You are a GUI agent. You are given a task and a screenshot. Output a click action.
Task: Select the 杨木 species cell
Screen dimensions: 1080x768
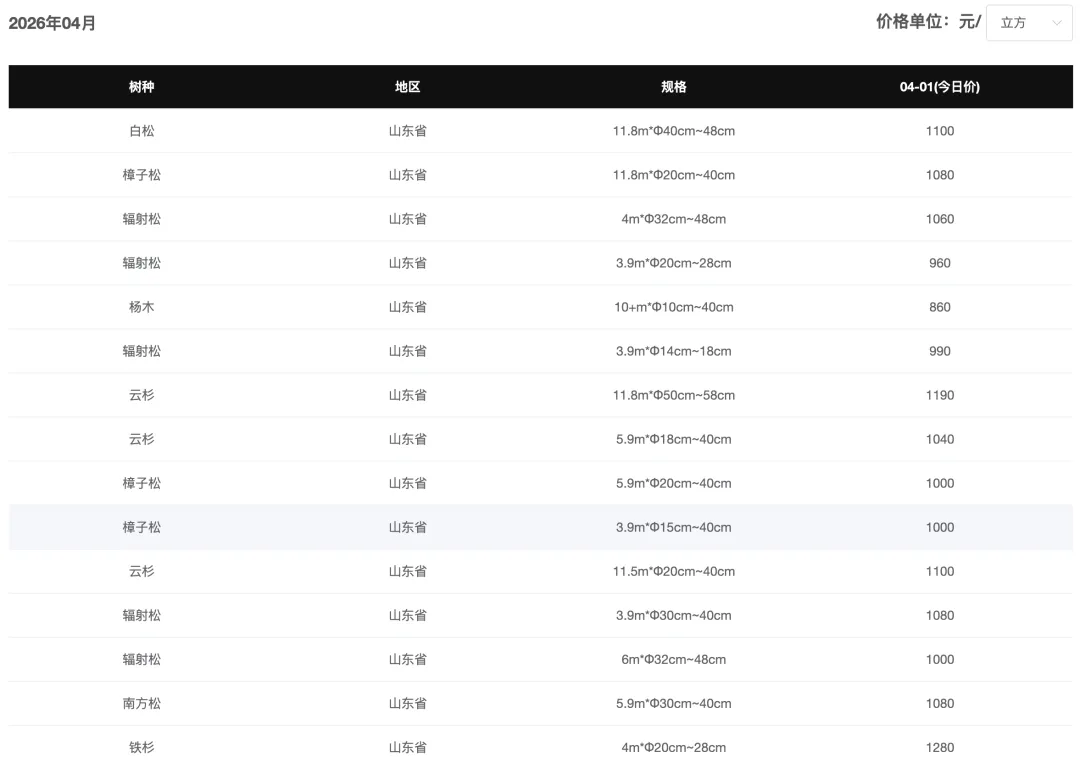(141, 307)
